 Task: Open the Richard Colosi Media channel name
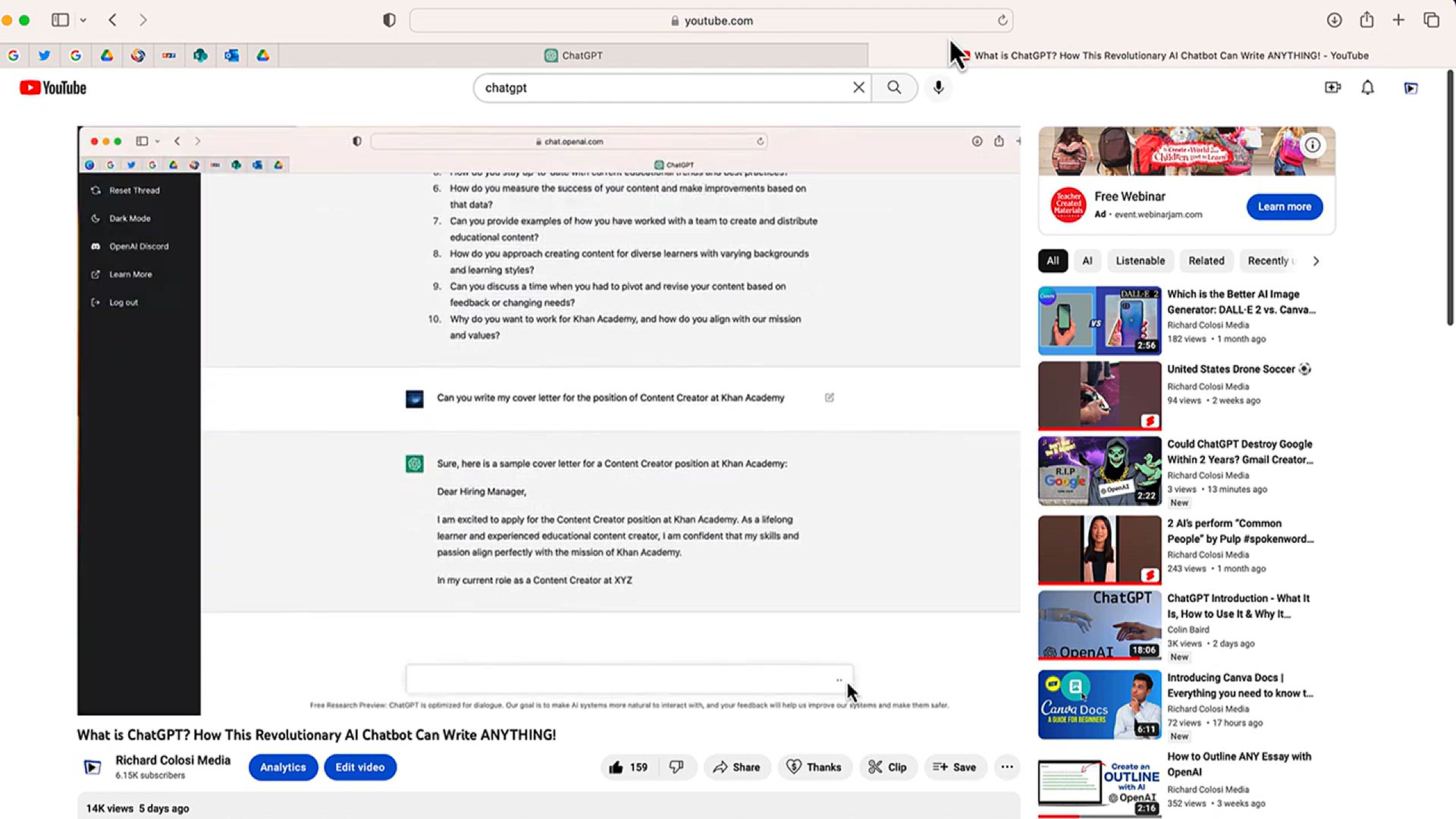click(173, 760)
